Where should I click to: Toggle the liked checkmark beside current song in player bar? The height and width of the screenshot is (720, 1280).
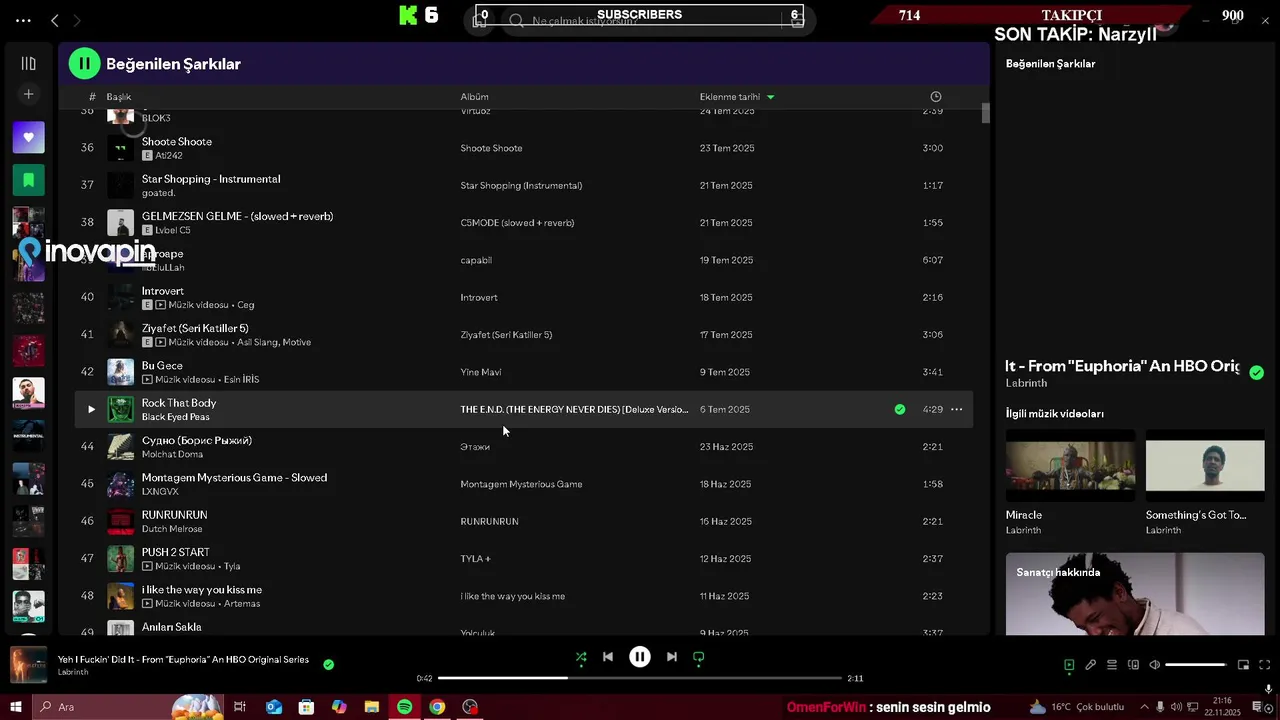[329, 664]
